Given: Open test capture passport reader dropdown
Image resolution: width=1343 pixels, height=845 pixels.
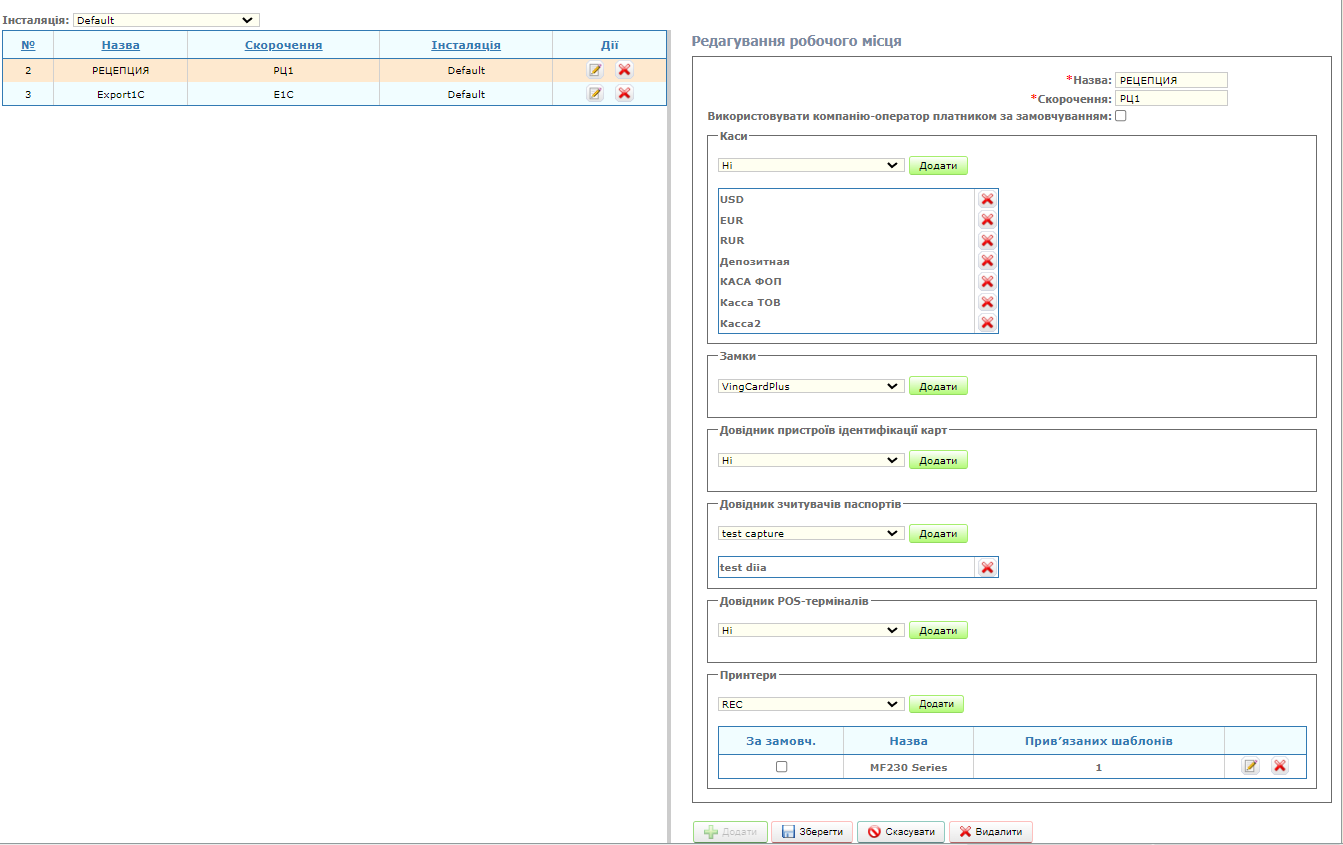Looking at the screenshot, I should [811, 534].
